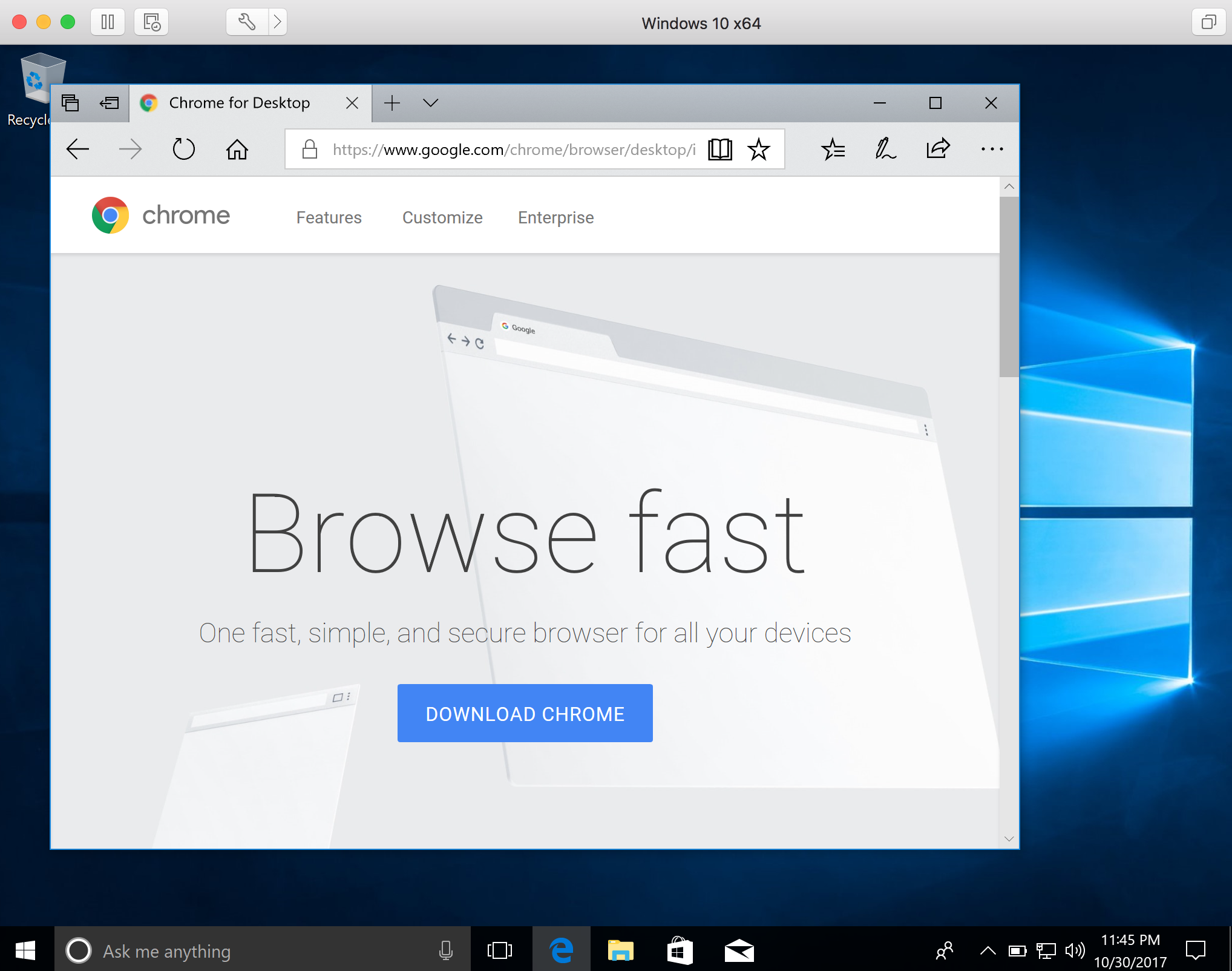1232x971 pixels.
Task: View site info via lock icon
Action: pos(310,149)
